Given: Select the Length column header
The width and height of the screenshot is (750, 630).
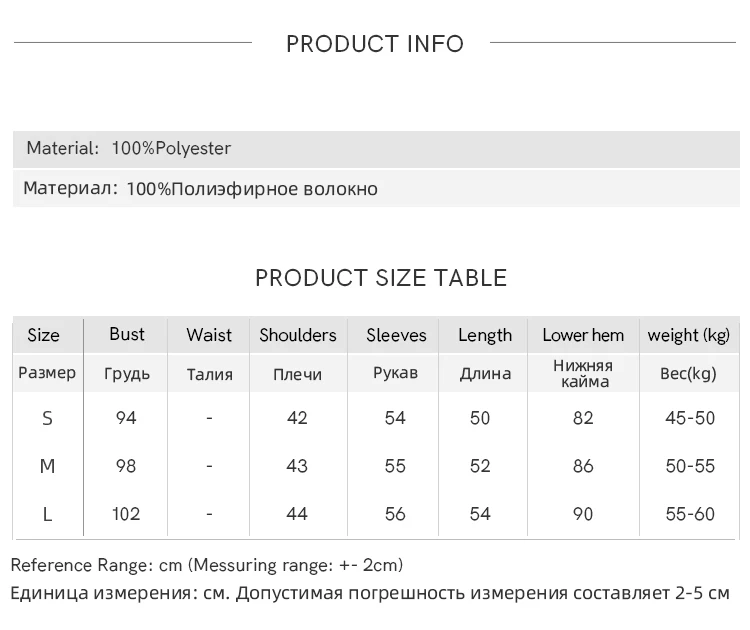Looking at the screenshot, I should 485,336.
